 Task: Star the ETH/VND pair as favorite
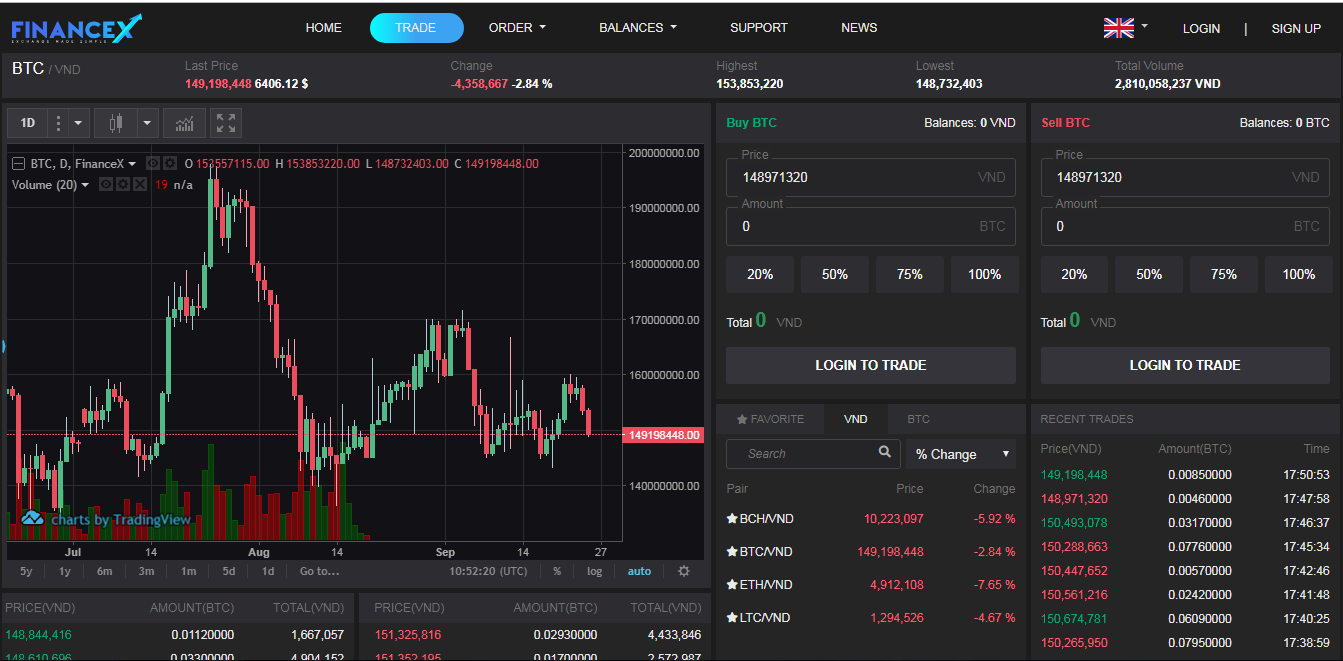click(732, 584)
